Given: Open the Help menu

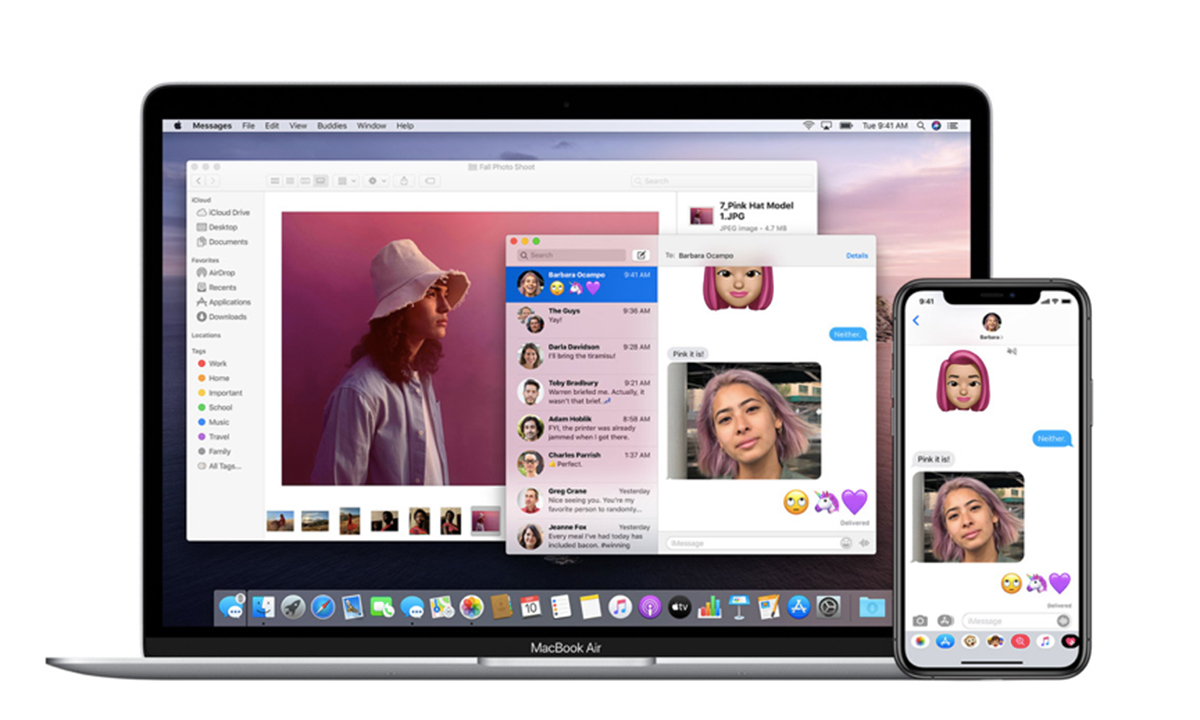Looking at the screenshot, I should [x=405, y=126].
